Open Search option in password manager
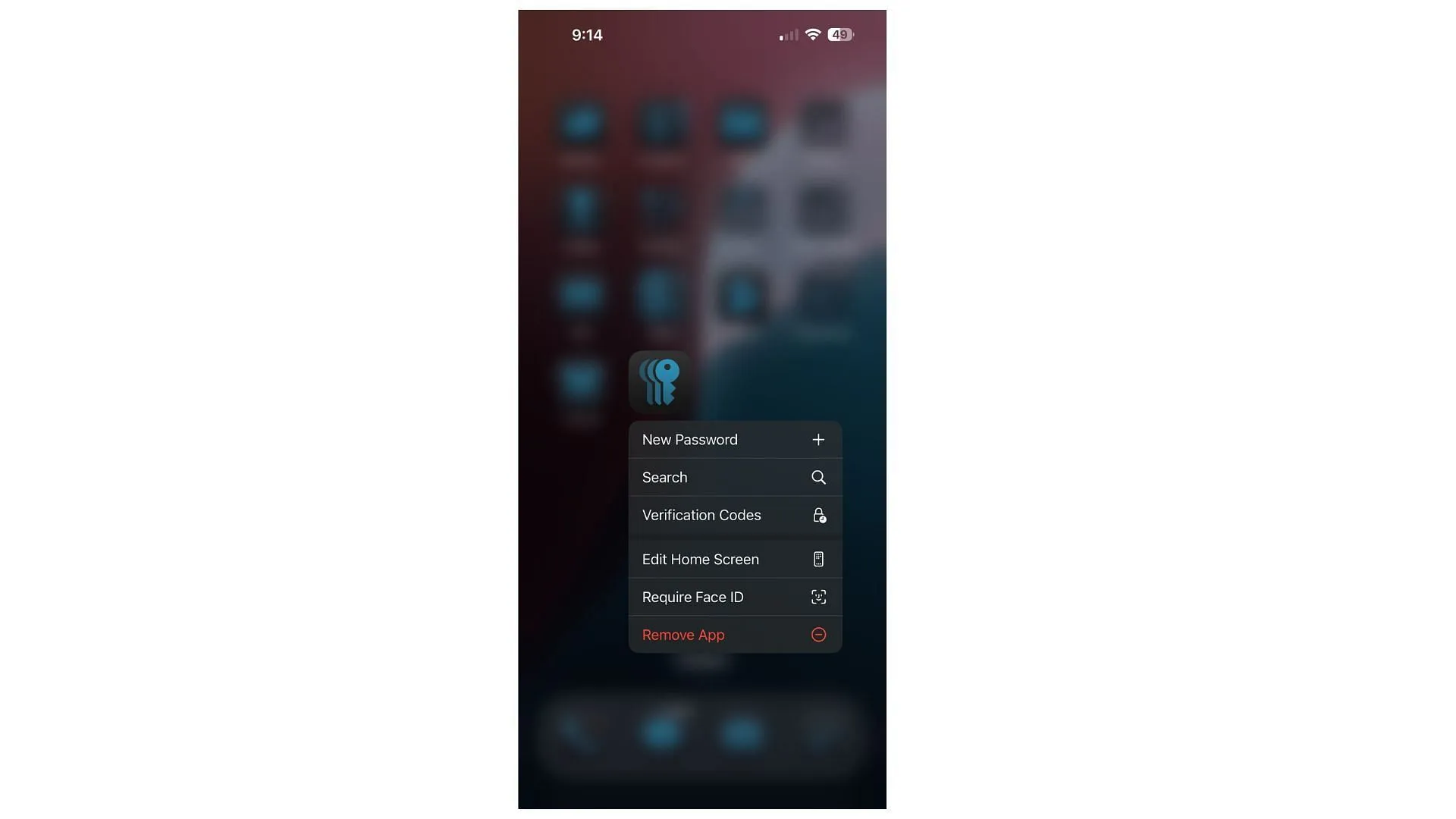Screen dimensions: 1456x819 pyautogui.click(x=735, y=477)
